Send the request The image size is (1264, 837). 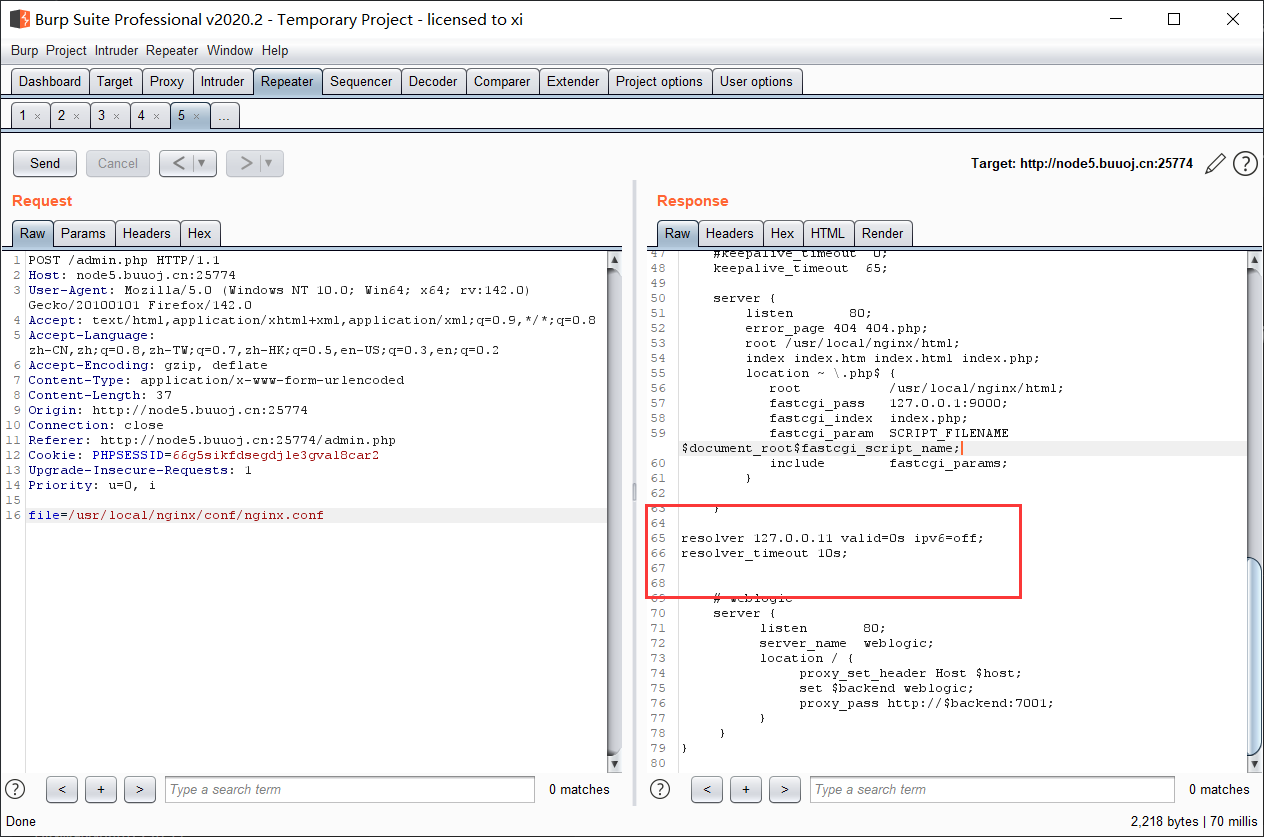click(45, 163)
